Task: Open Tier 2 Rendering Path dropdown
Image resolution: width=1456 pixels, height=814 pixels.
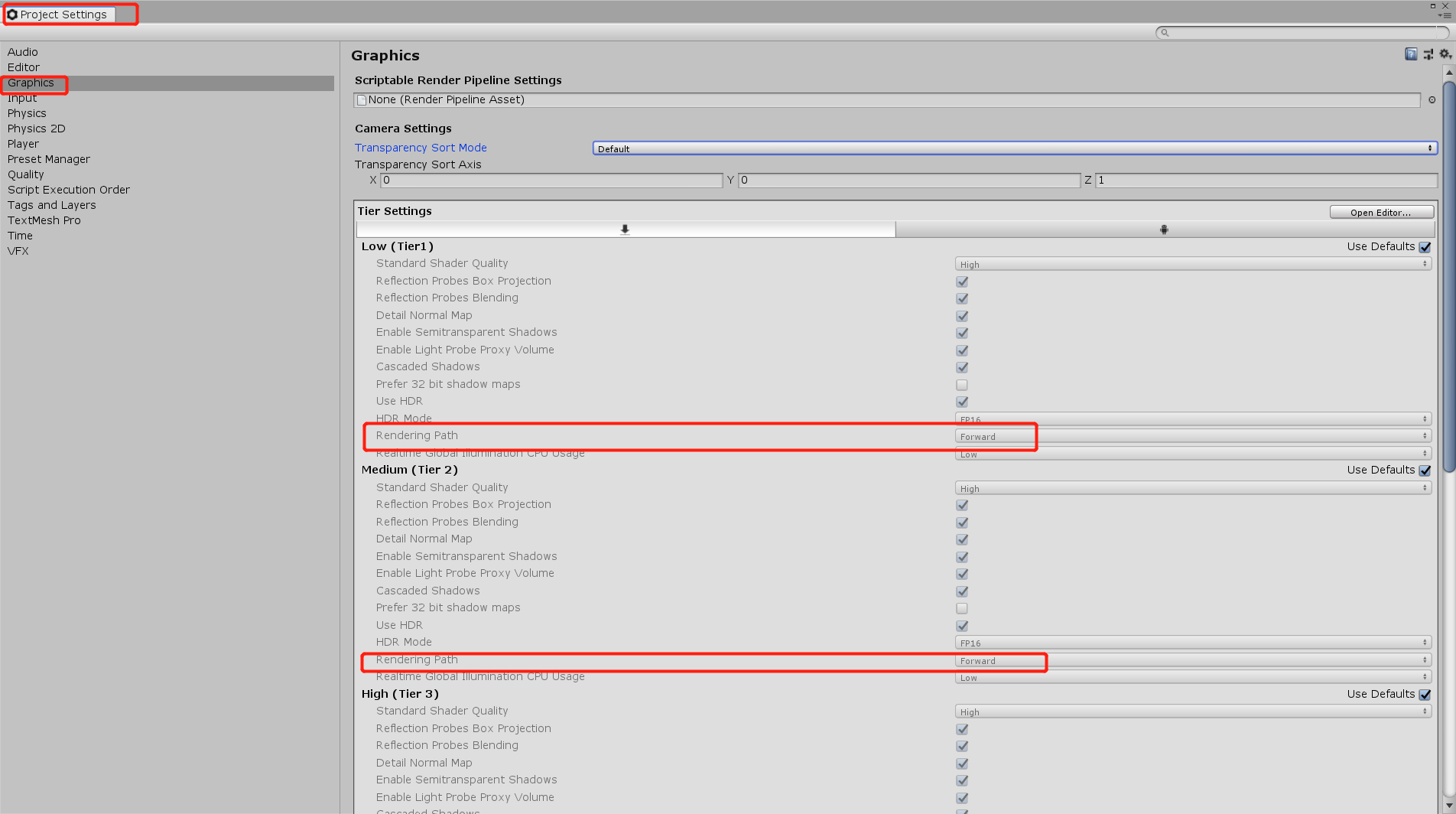Action: coord(1193,660)
